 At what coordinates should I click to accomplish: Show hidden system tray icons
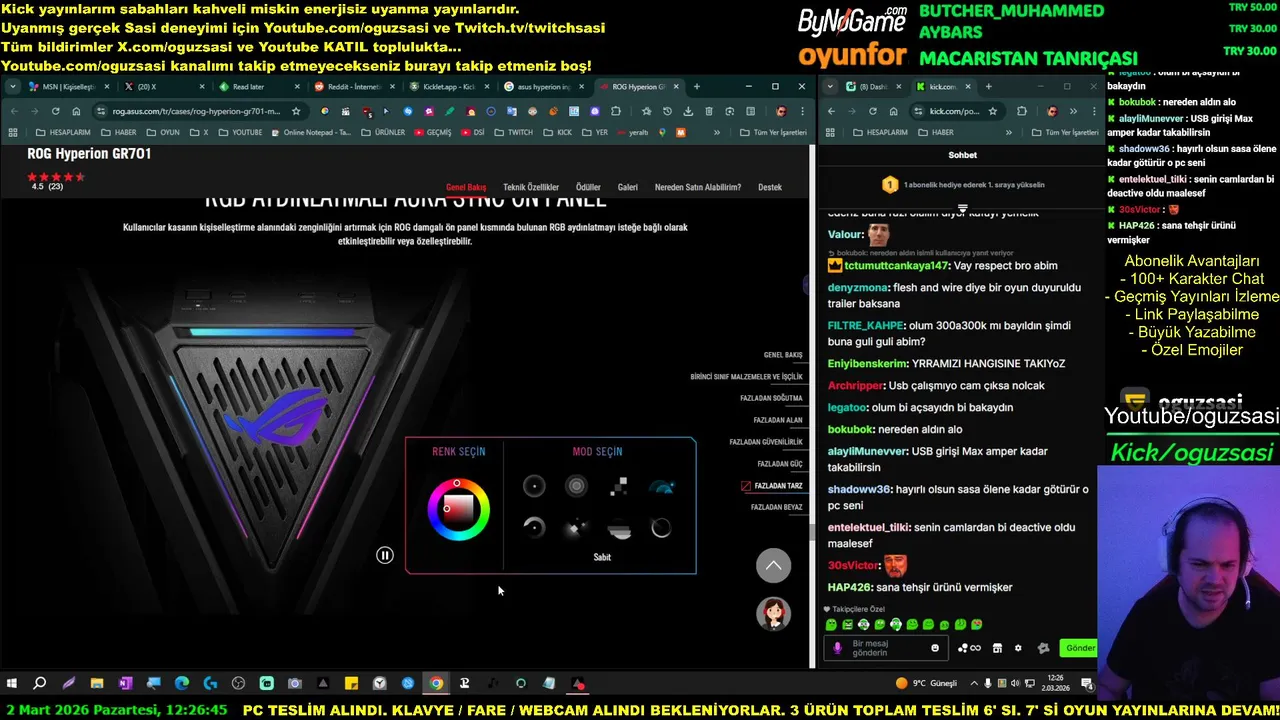click(975, 683)
